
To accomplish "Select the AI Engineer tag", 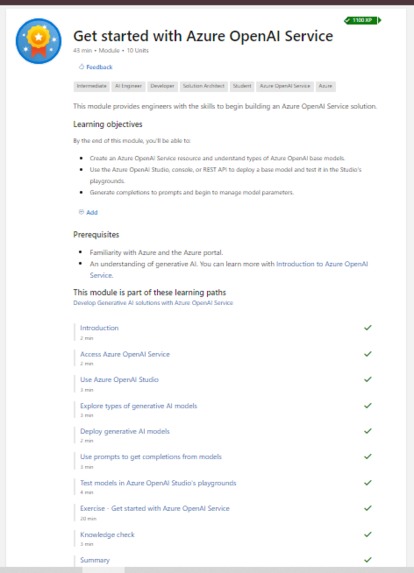I will [x=128, y=86].
